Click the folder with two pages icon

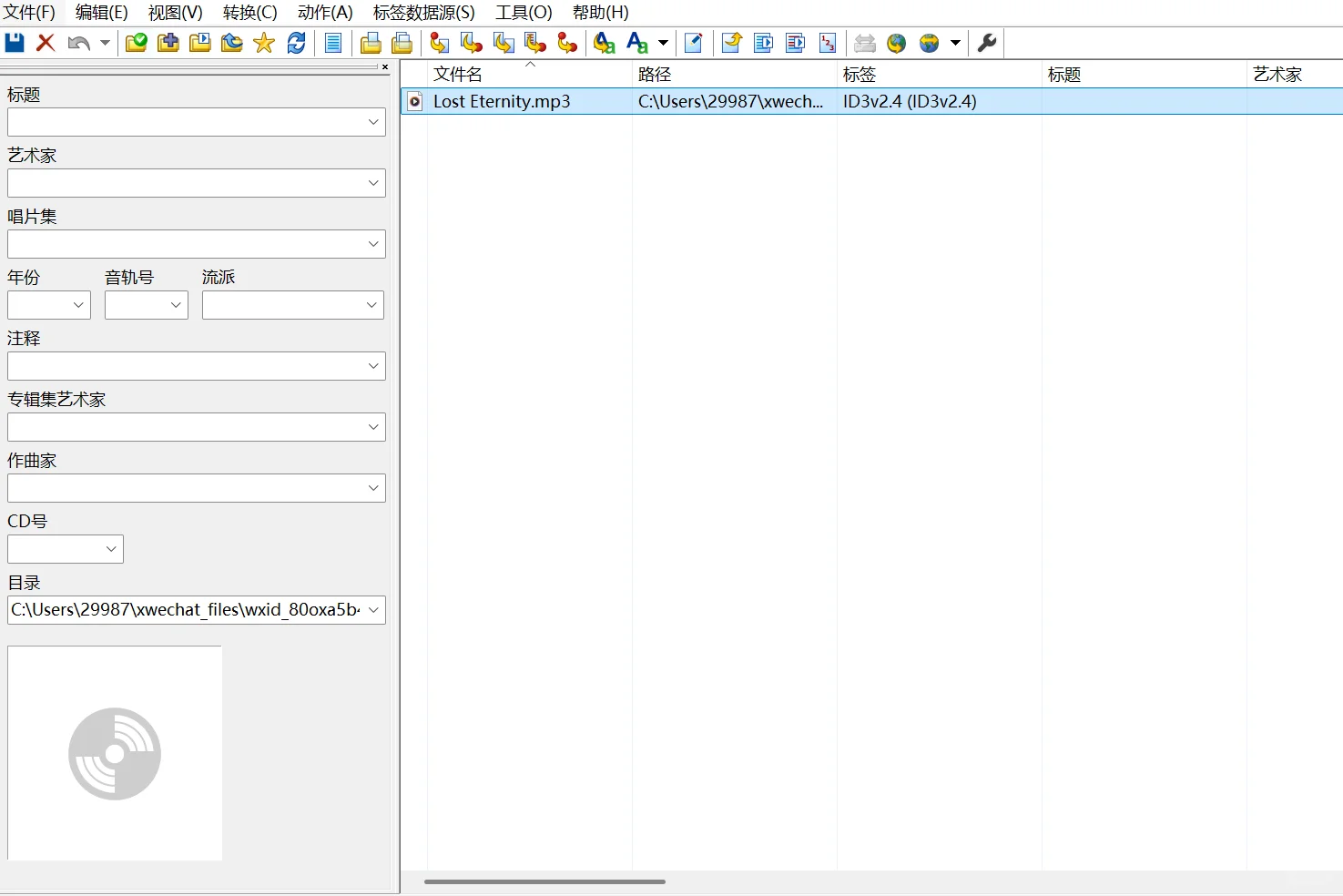[x=402, y=43]
